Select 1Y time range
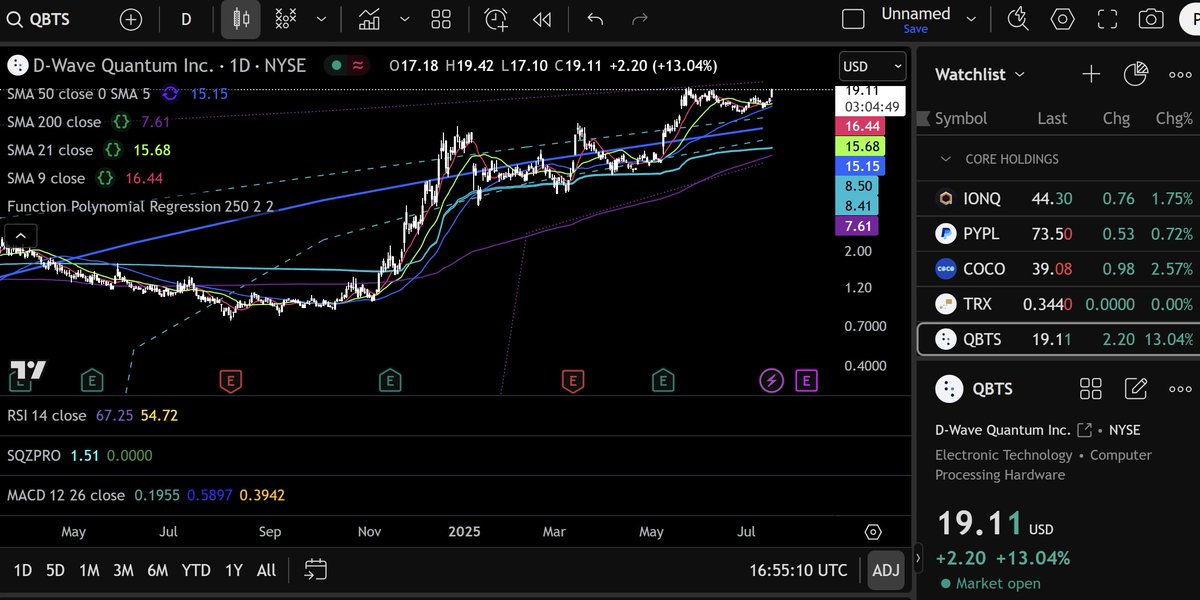Image resolution: width=1200 pixels, height=600 pixels. pyautogui.click(x=233, y=570)
